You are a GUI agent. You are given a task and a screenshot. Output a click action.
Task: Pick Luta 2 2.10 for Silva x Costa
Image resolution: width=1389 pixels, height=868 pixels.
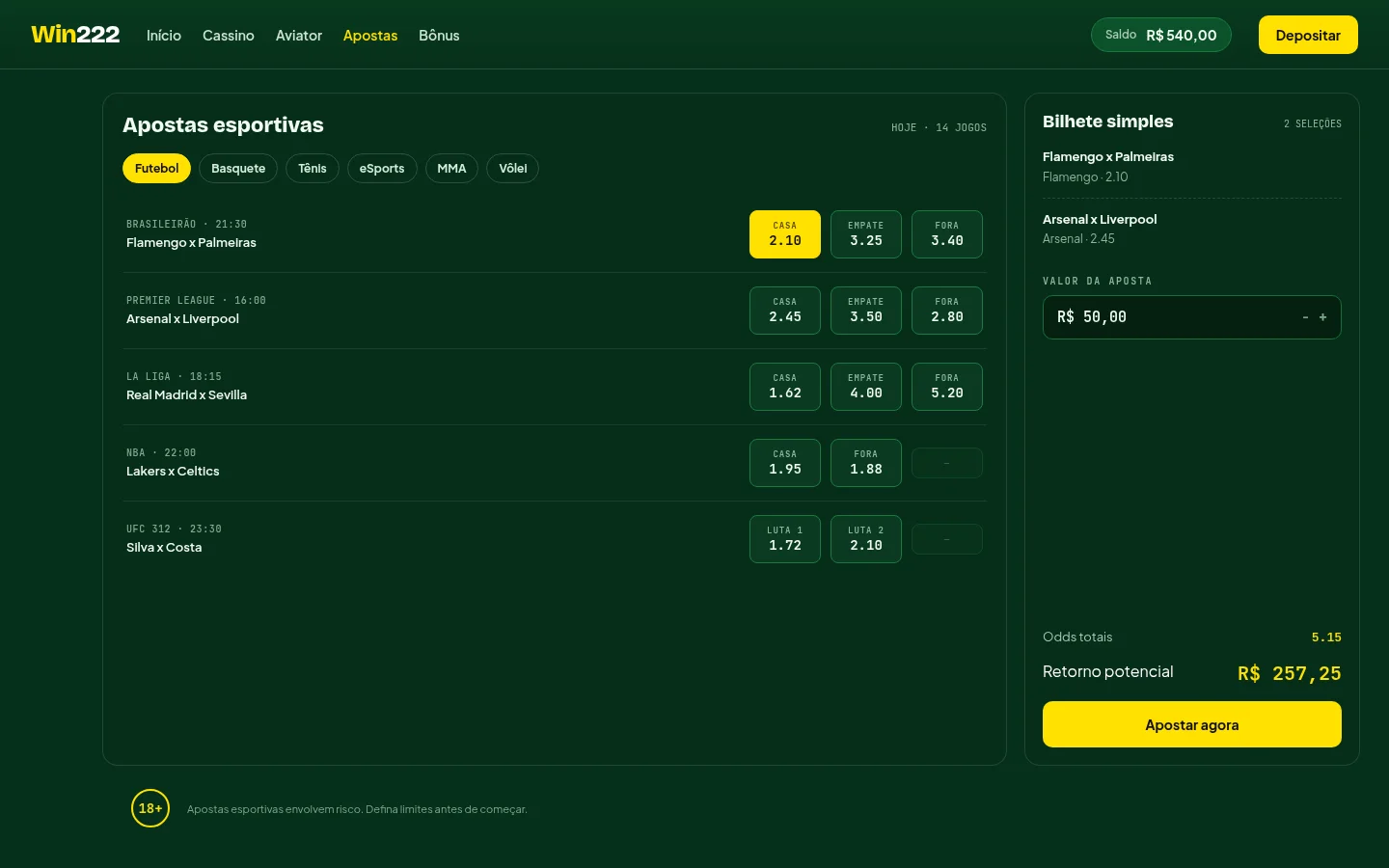pos(866,539)
